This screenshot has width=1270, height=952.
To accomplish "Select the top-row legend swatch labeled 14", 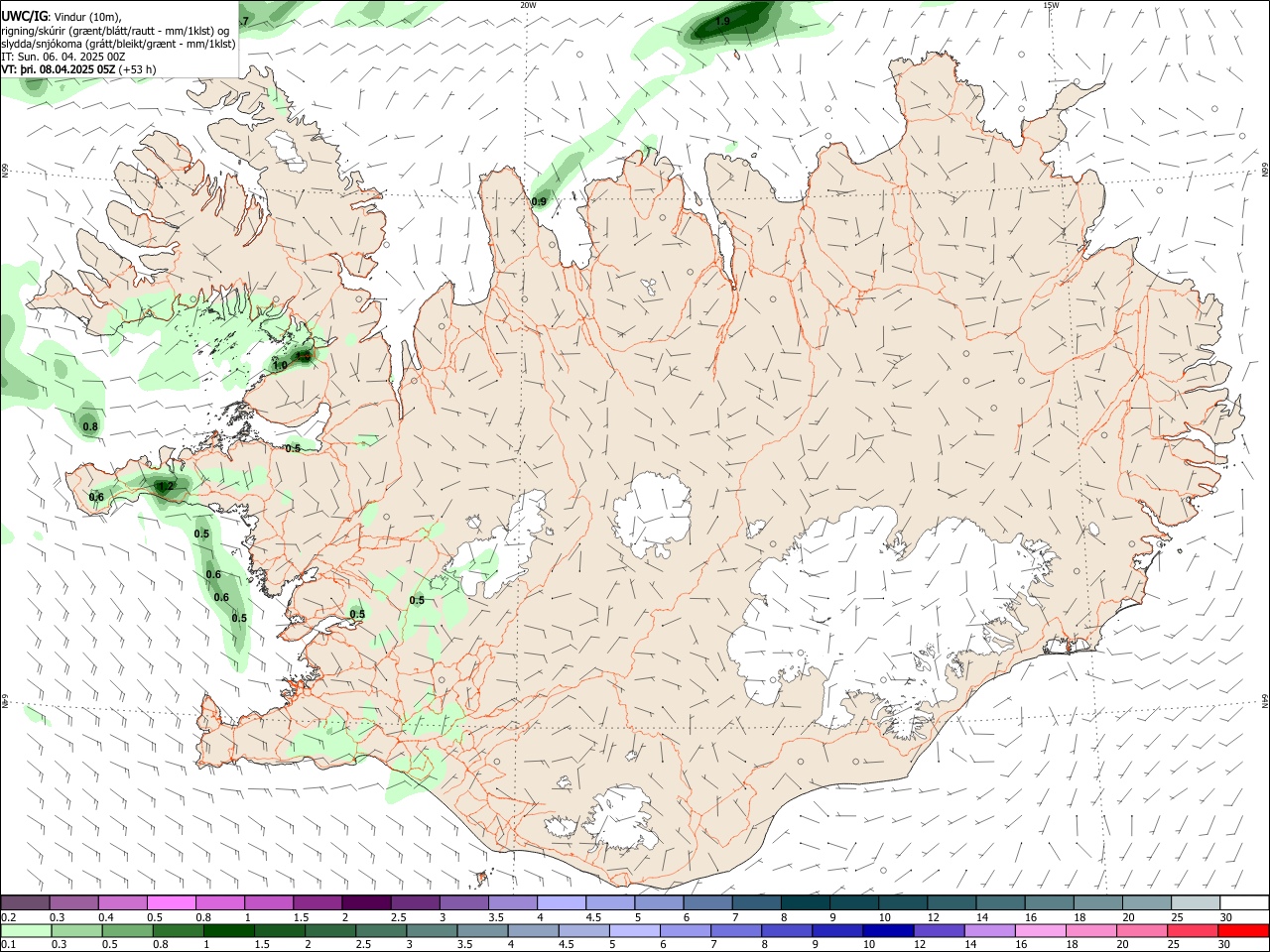I will coord(1000,902).
